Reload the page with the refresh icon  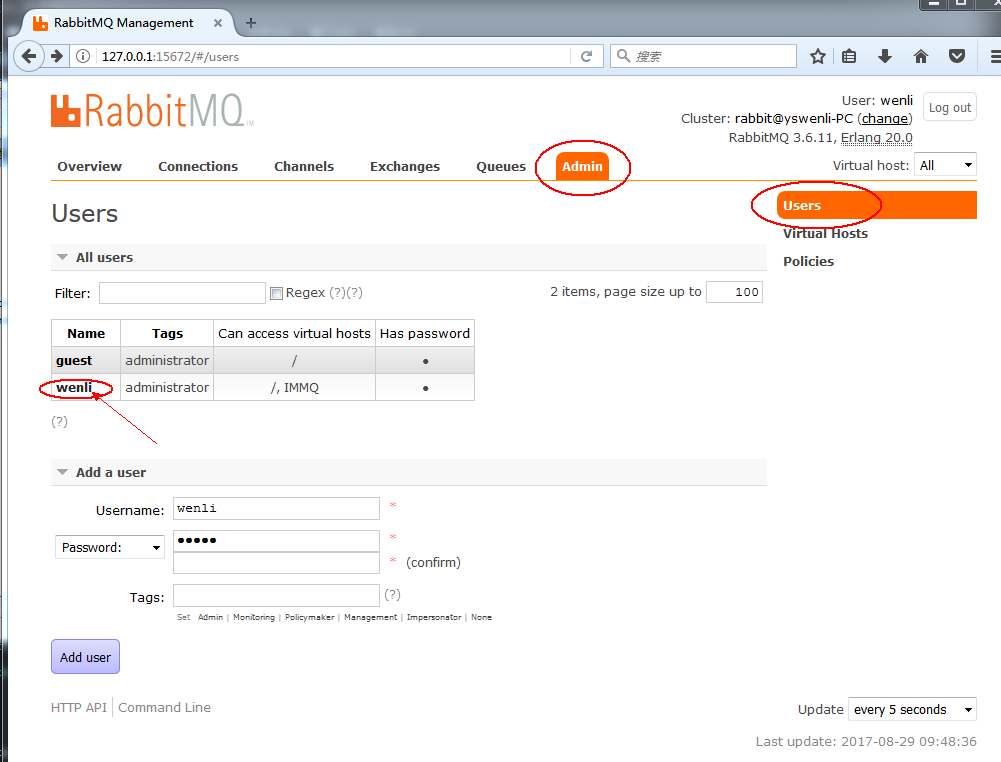586,56
